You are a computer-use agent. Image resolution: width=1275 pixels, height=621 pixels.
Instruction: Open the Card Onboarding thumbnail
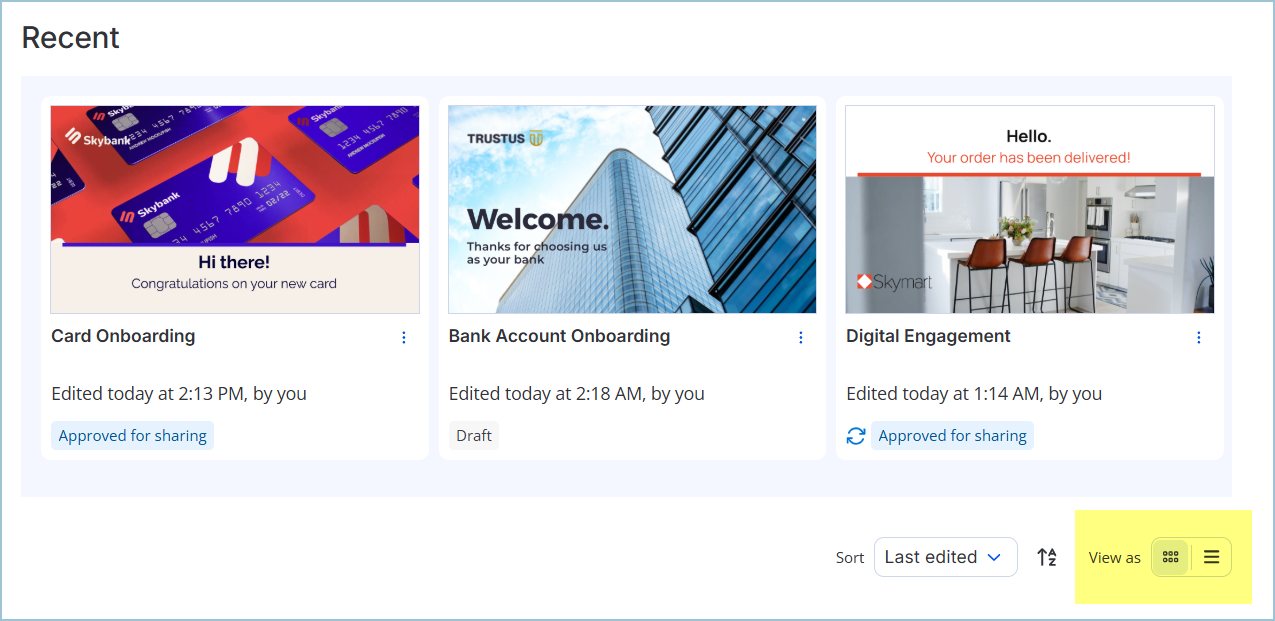tap(235, 209)
